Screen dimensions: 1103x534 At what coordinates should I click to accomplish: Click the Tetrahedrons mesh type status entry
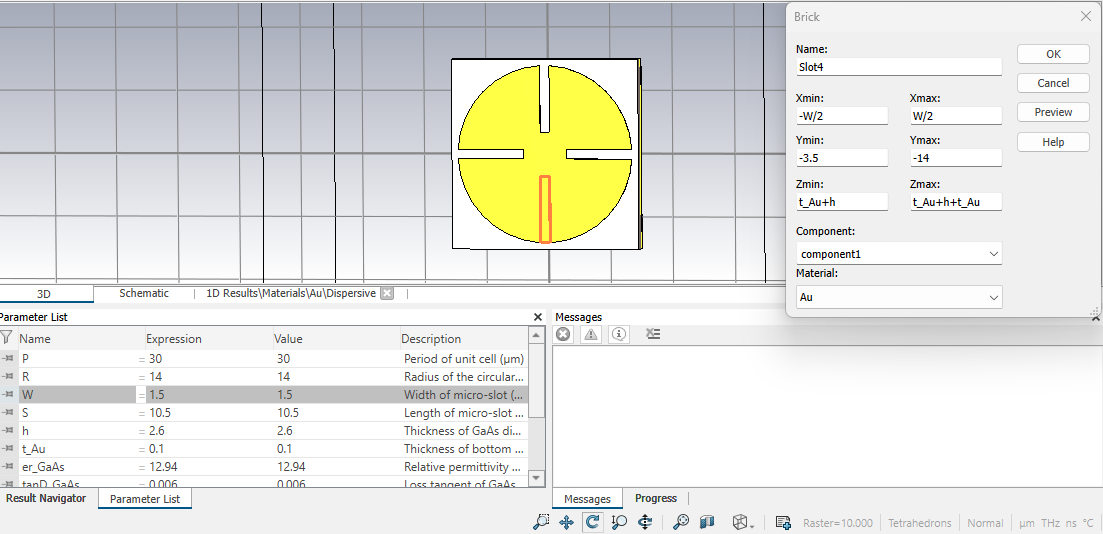tap(919, 523)
